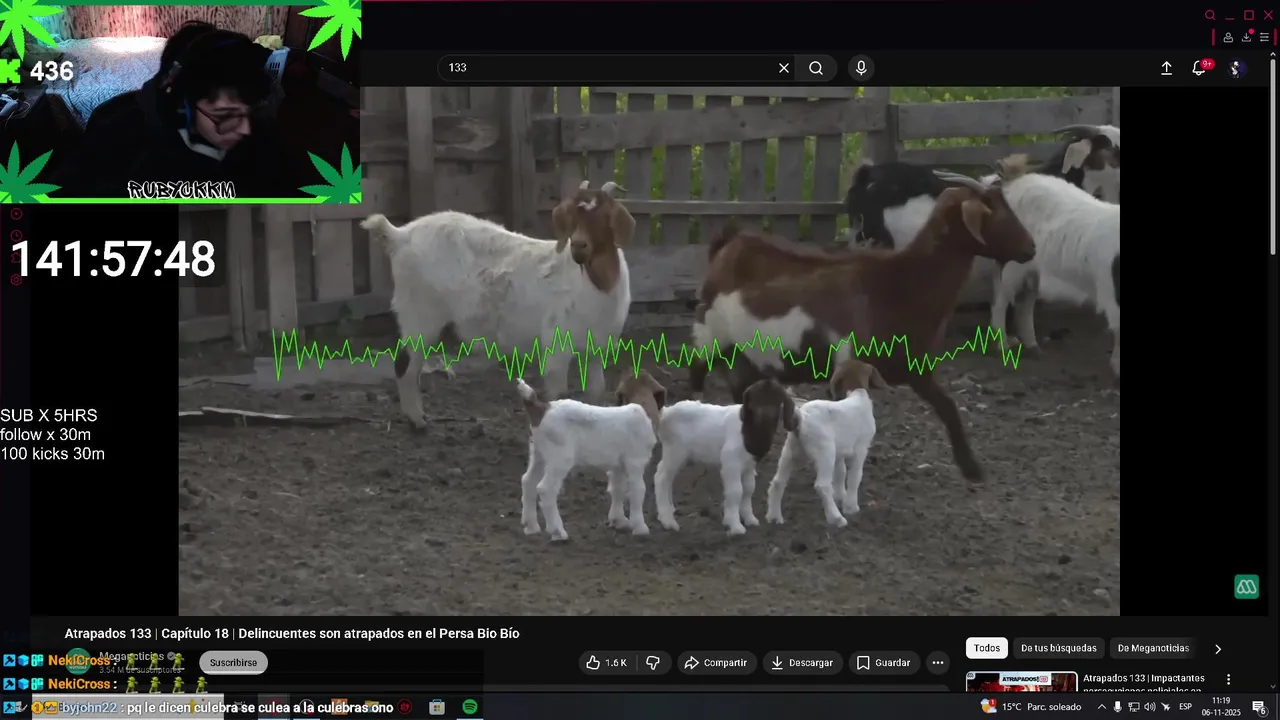Open Spotify from the taskbar
This screenshot has width=1280, height=720.
click(470, 707)
